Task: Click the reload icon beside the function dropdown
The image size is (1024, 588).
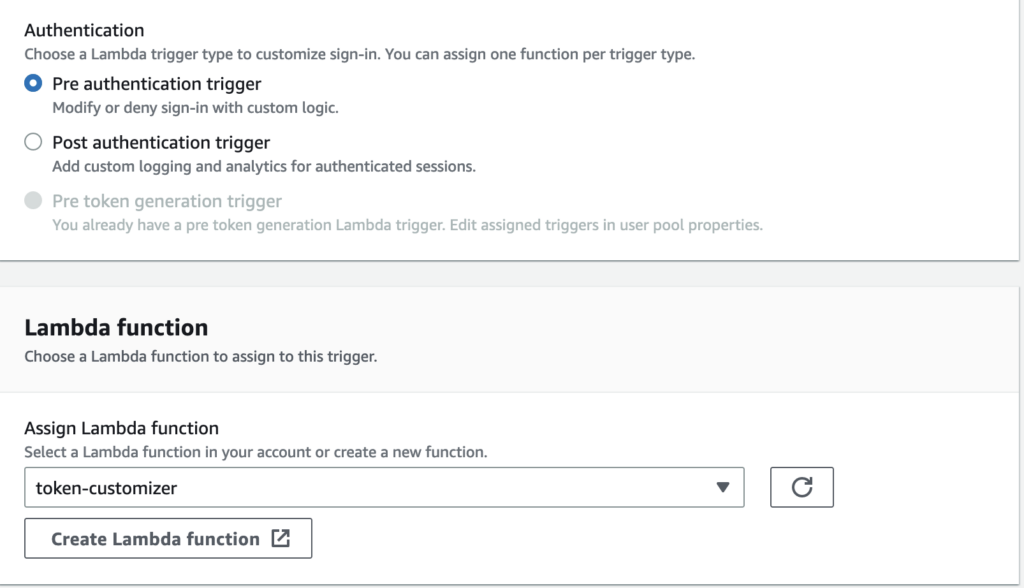Action: [x=801, y=487]
